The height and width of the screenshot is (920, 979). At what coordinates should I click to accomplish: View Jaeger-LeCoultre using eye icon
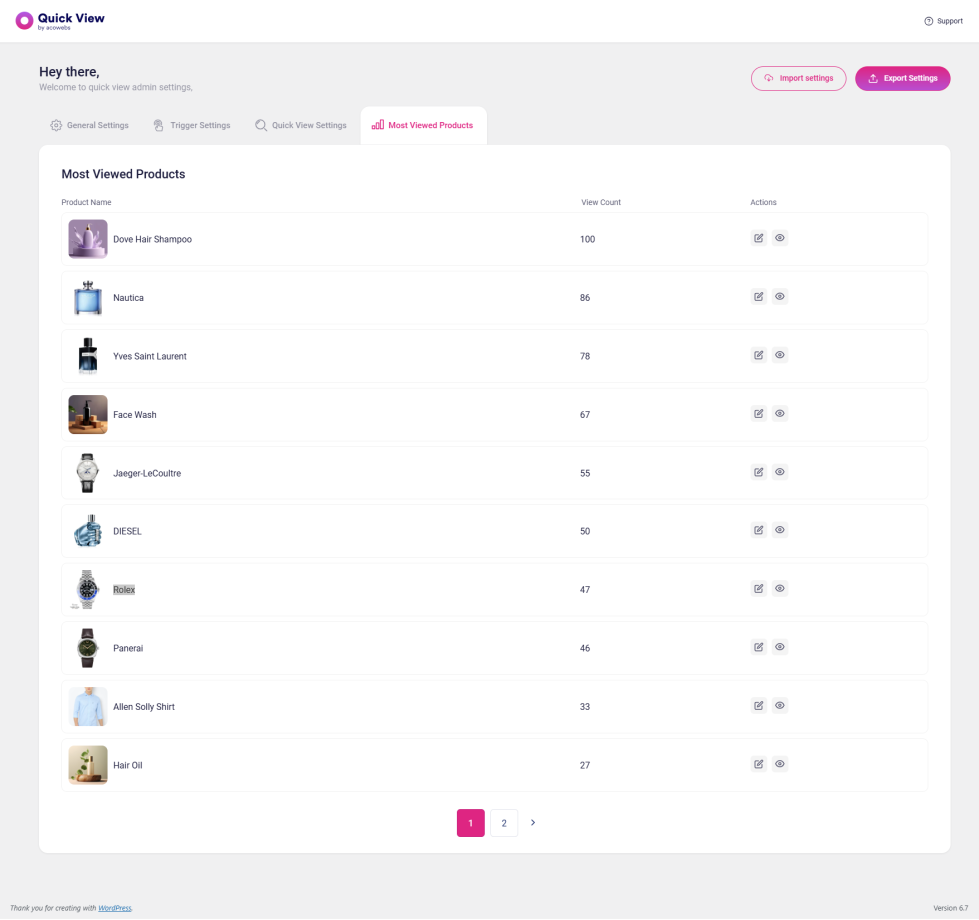click(780, 472)
